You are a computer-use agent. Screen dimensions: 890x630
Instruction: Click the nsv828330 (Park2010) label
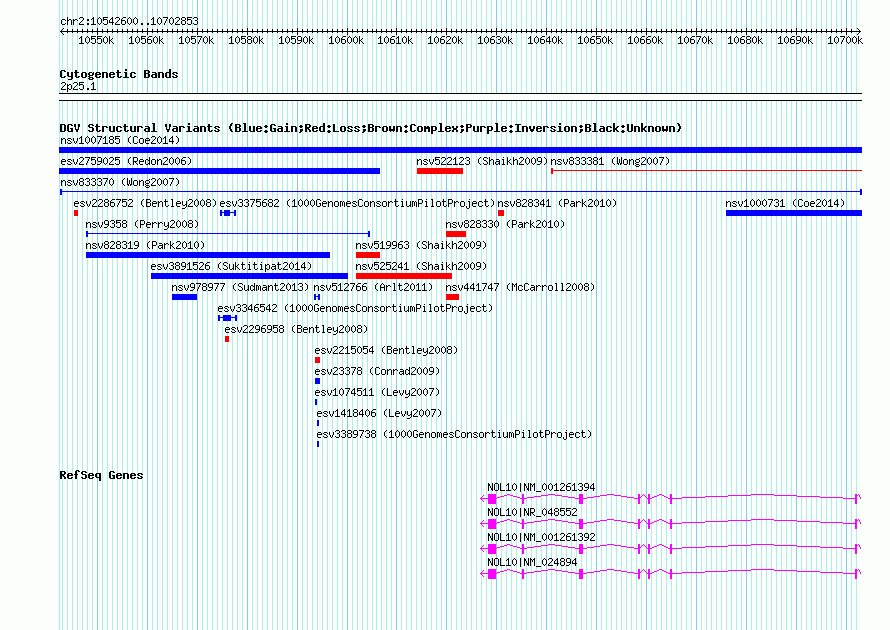point(505,224)
